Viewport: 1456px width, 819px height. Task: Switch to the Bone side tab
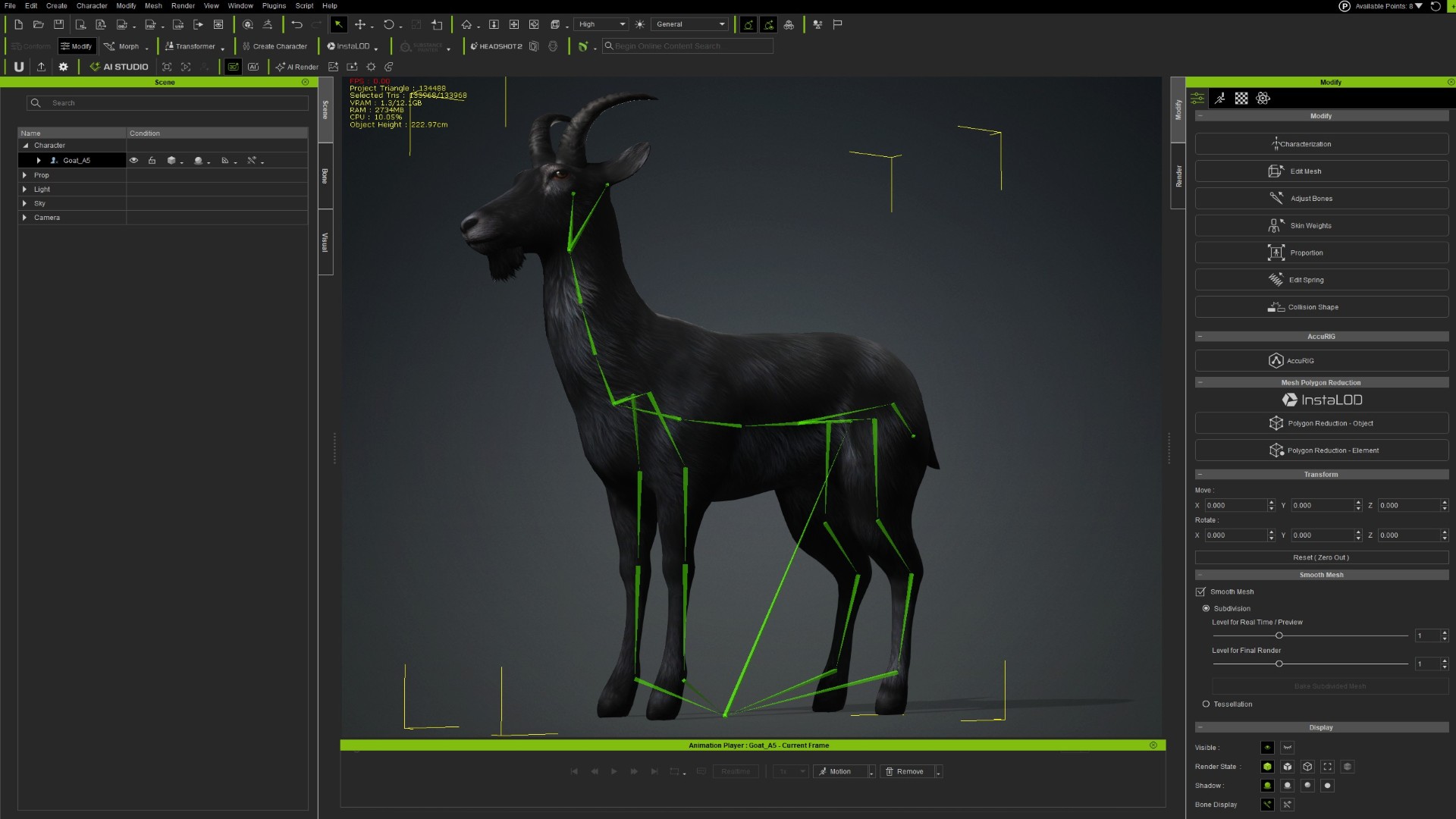click(325, 176)
